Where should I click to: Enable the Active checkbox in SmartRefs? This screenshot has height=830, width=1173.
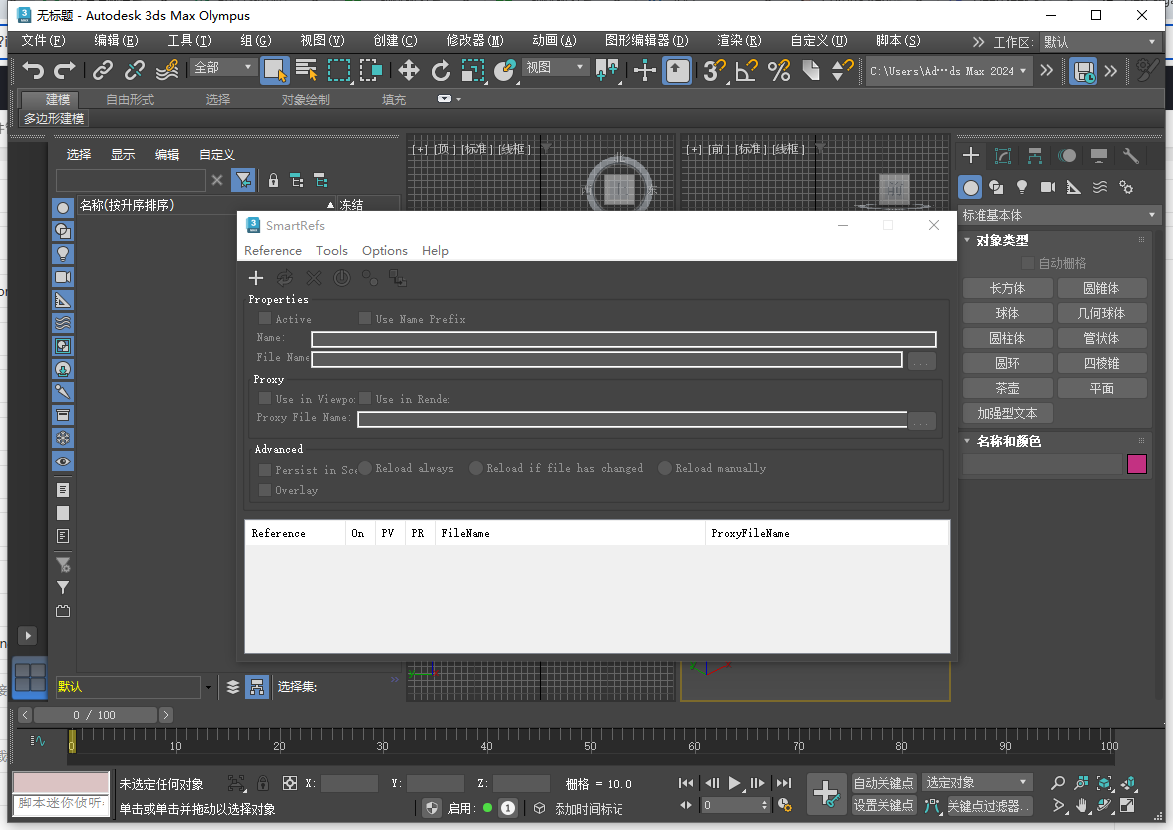tap(264, 318)
